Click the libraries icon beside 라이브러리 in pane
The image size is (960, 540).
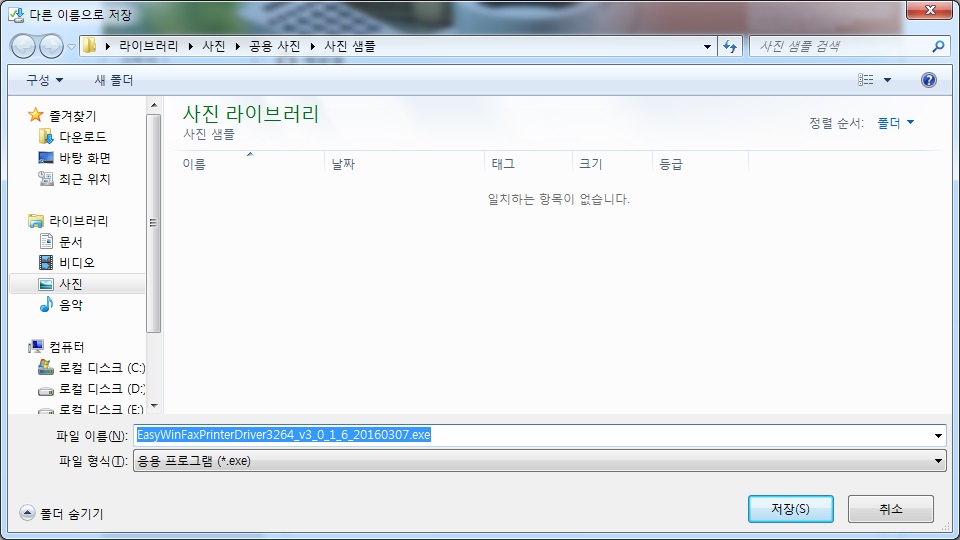coord(36,220)
